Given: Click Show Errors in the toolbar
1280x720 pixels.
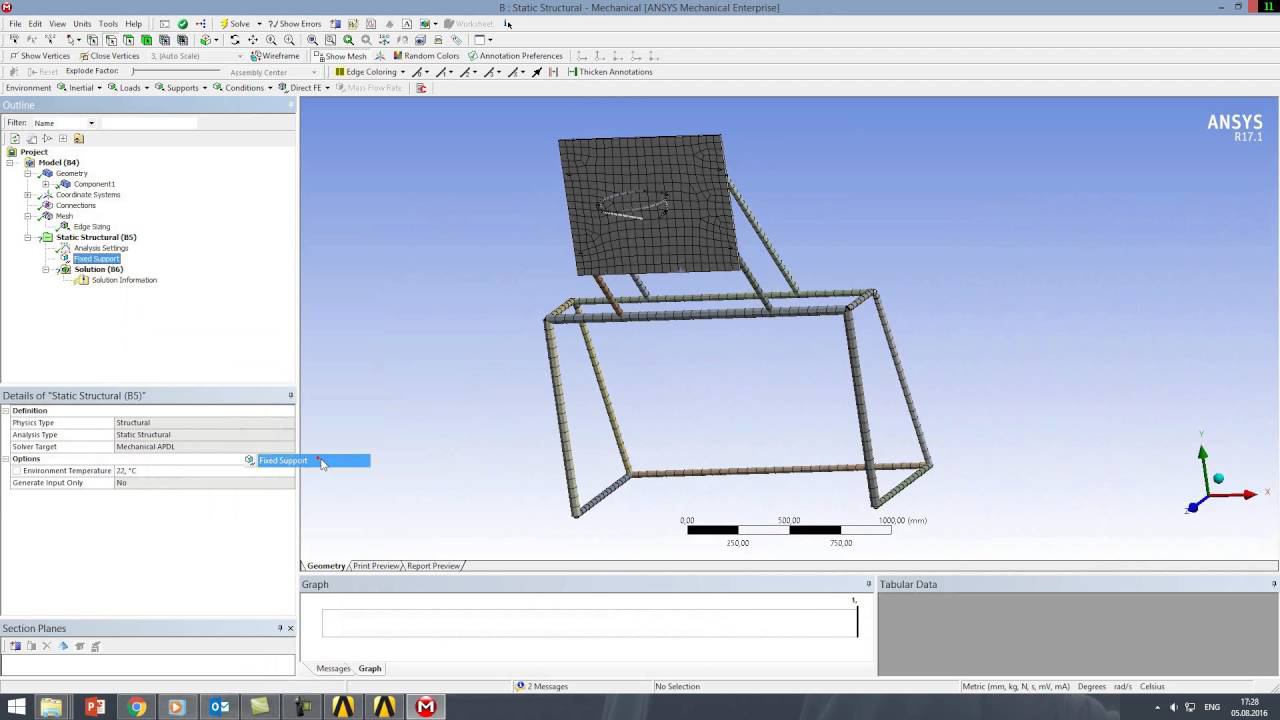Looking at the screenshot, I should pos(295,24).
